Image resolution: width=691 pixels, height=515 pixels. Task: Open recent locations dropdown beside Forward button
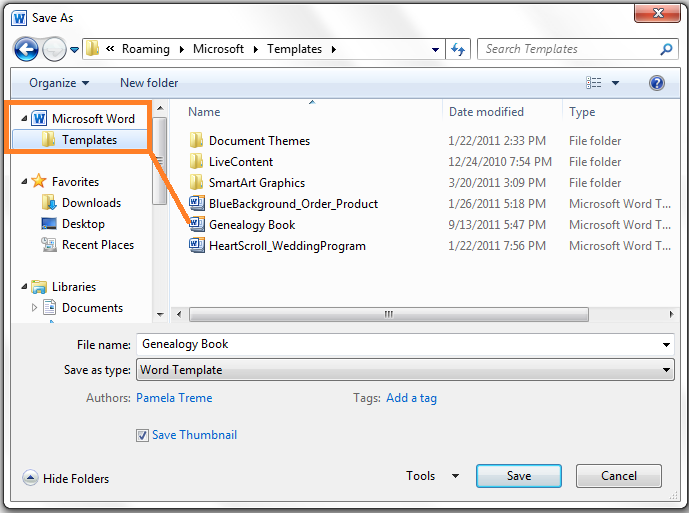pyautogui.click(x=74, y=50)
